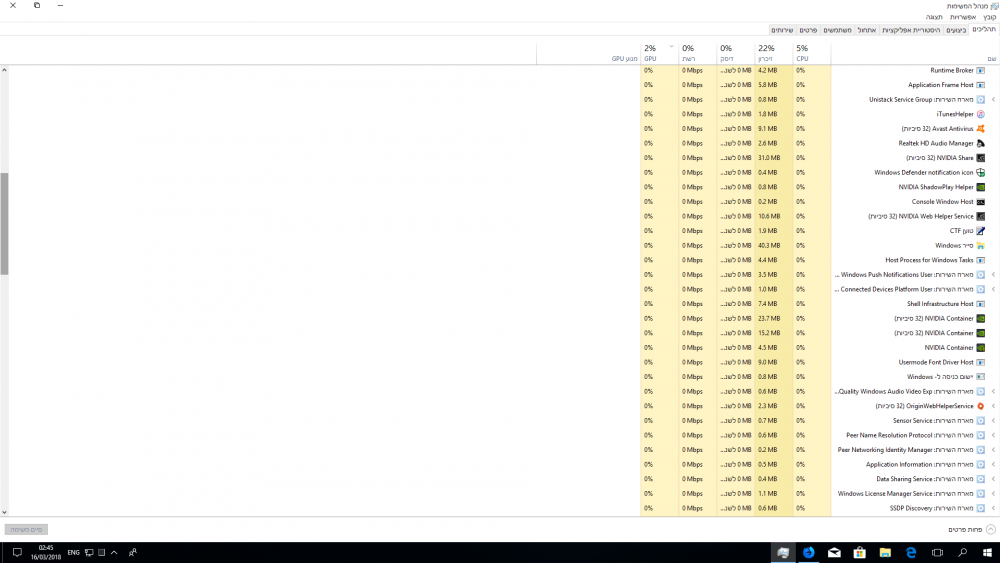This screenshot has height=563, width=1000.
Task: Select the Shell Infrastructure Host icon
Action: pyautogui.click(x=981, y=304)
